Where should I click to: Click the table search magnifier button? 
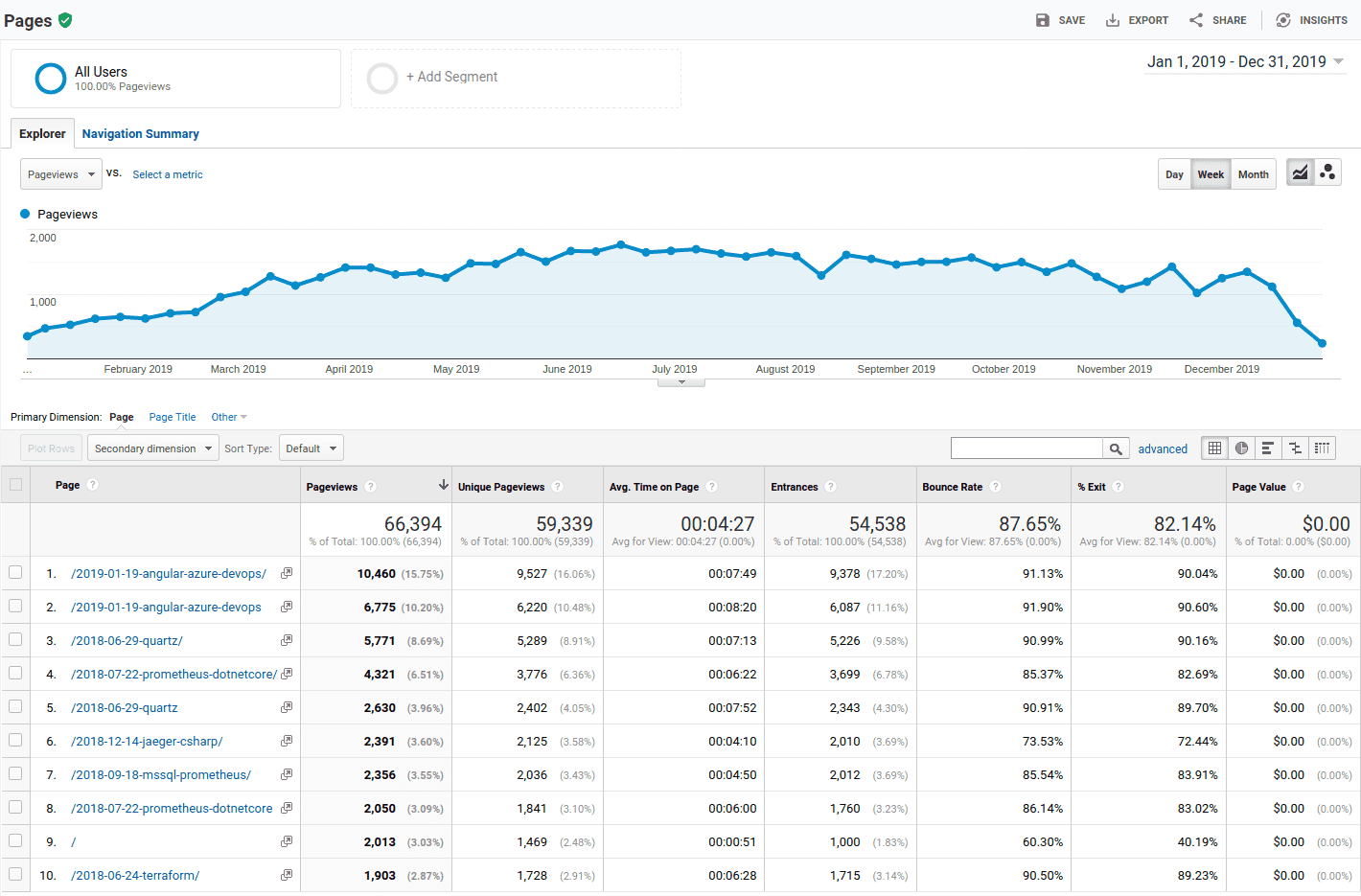1116,448
